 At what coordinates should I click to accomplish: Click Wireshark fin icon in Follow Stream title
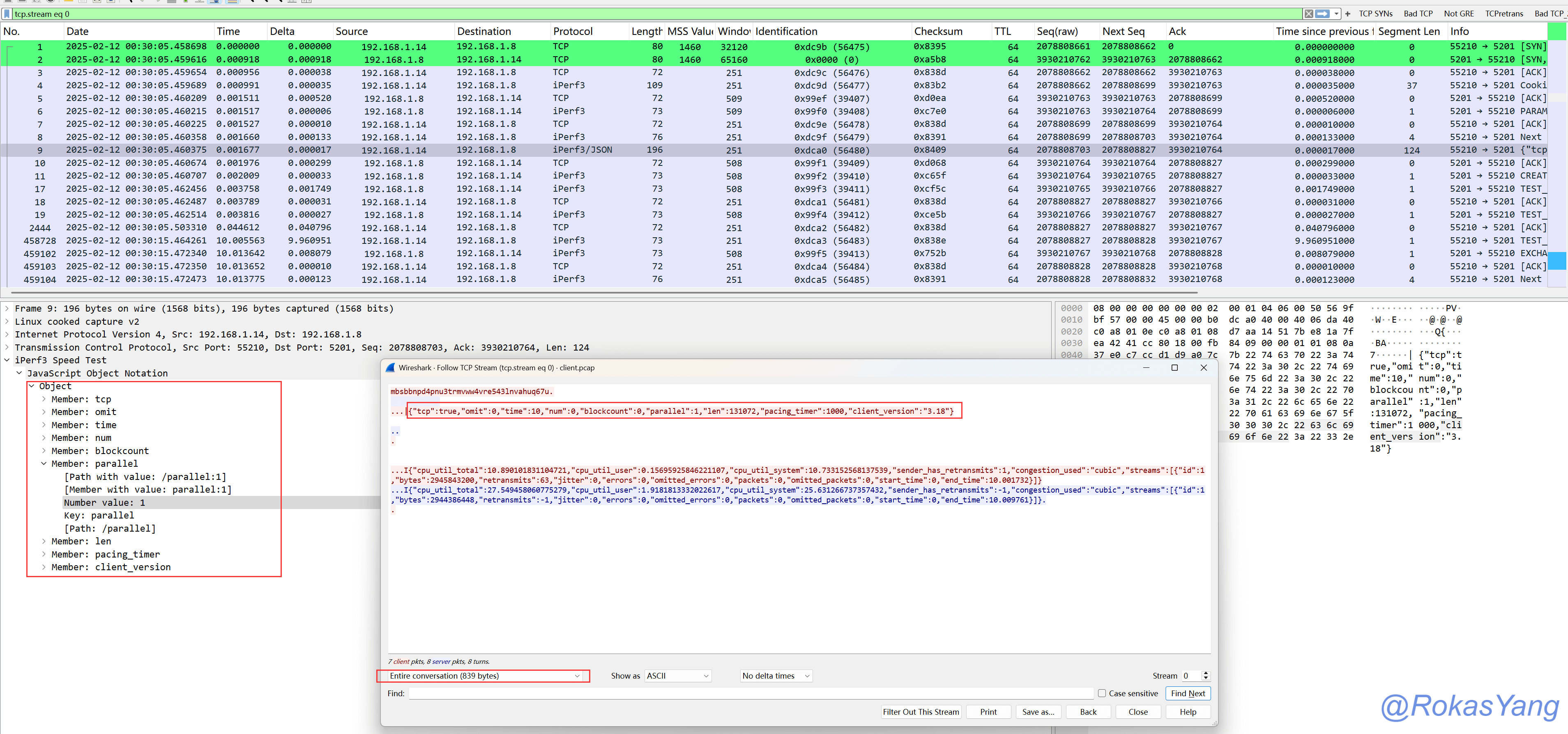[390, 367]
